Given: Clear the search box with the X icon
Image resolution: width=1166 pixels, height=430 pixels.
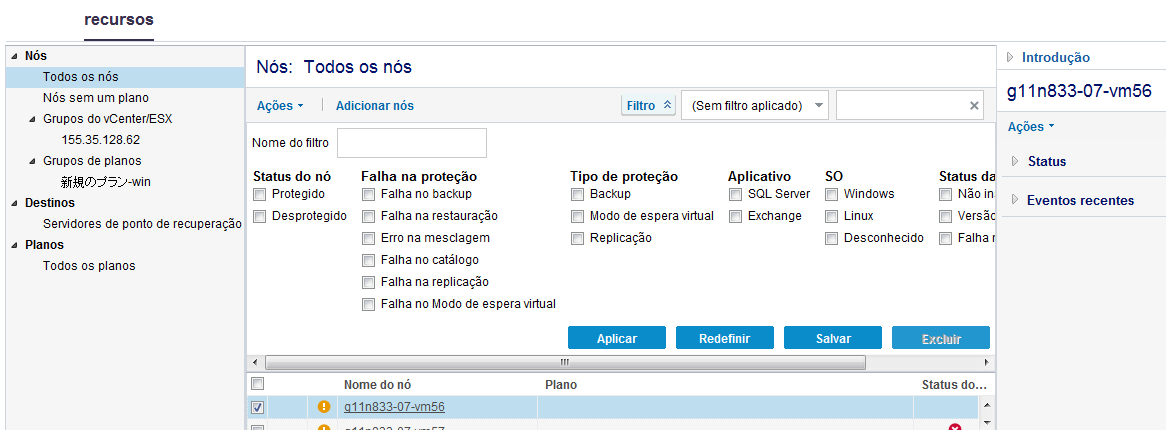Looking at the screenshot, I should tap(973, 106).
